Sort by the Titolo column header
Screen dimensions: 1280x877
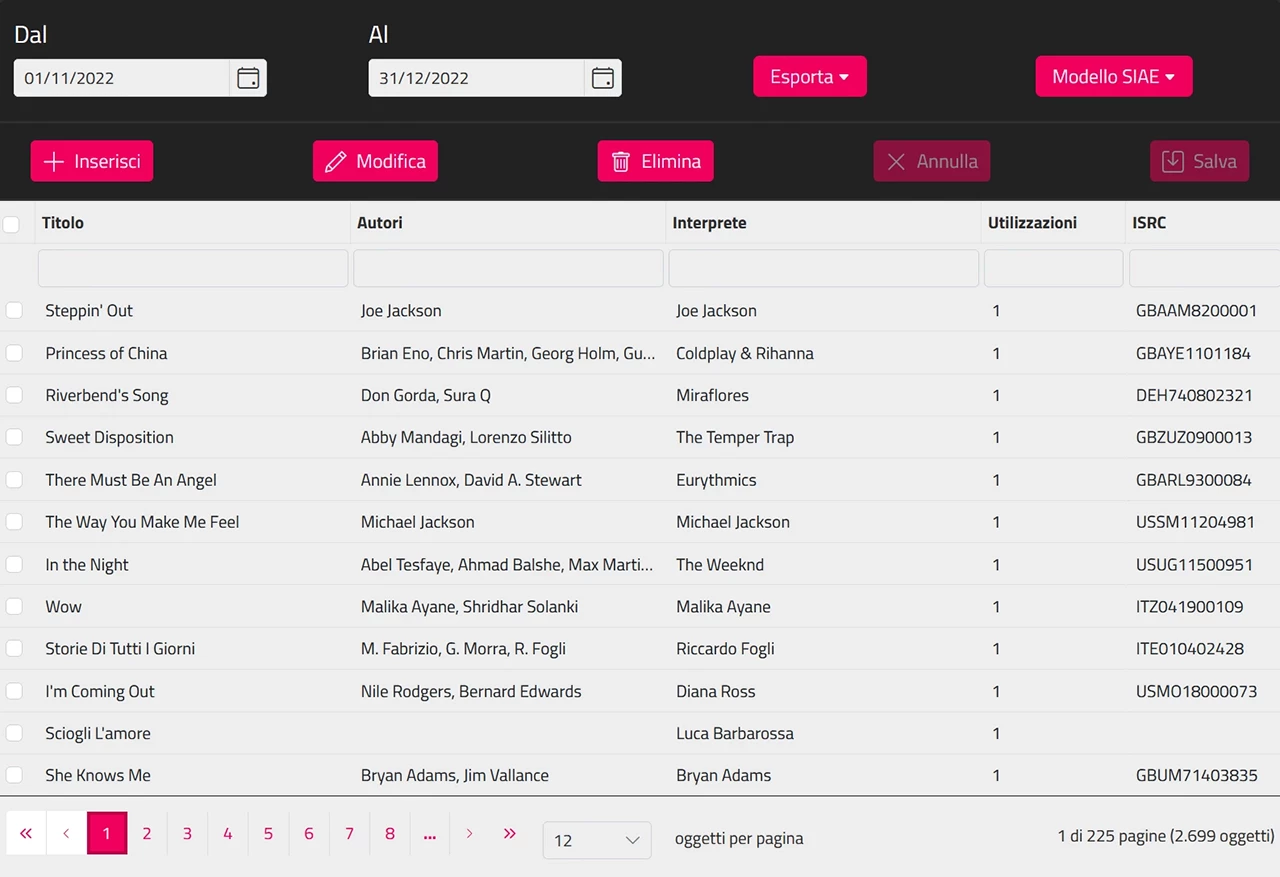pos(63,223)
